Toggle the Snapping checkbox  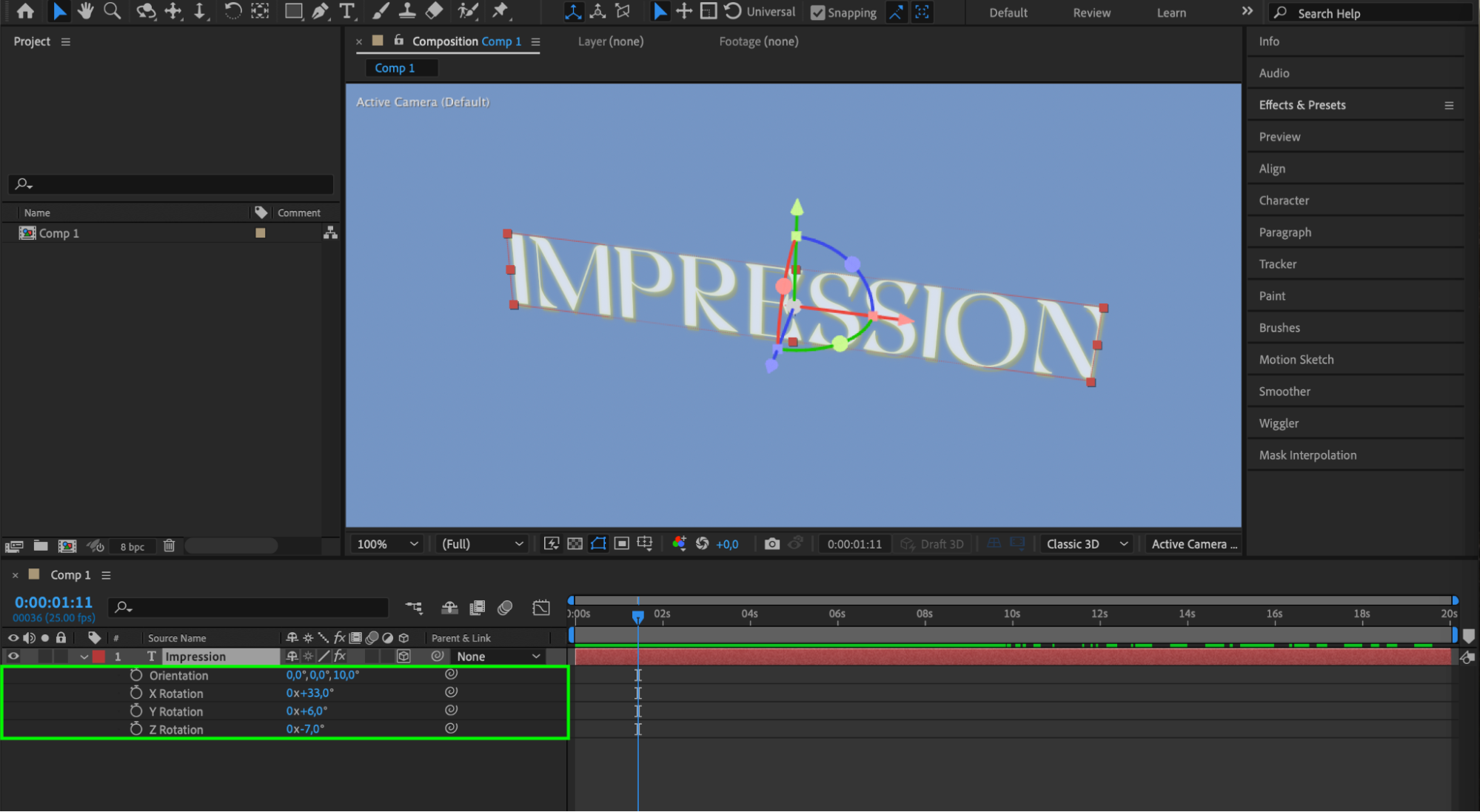pos(818,13)
